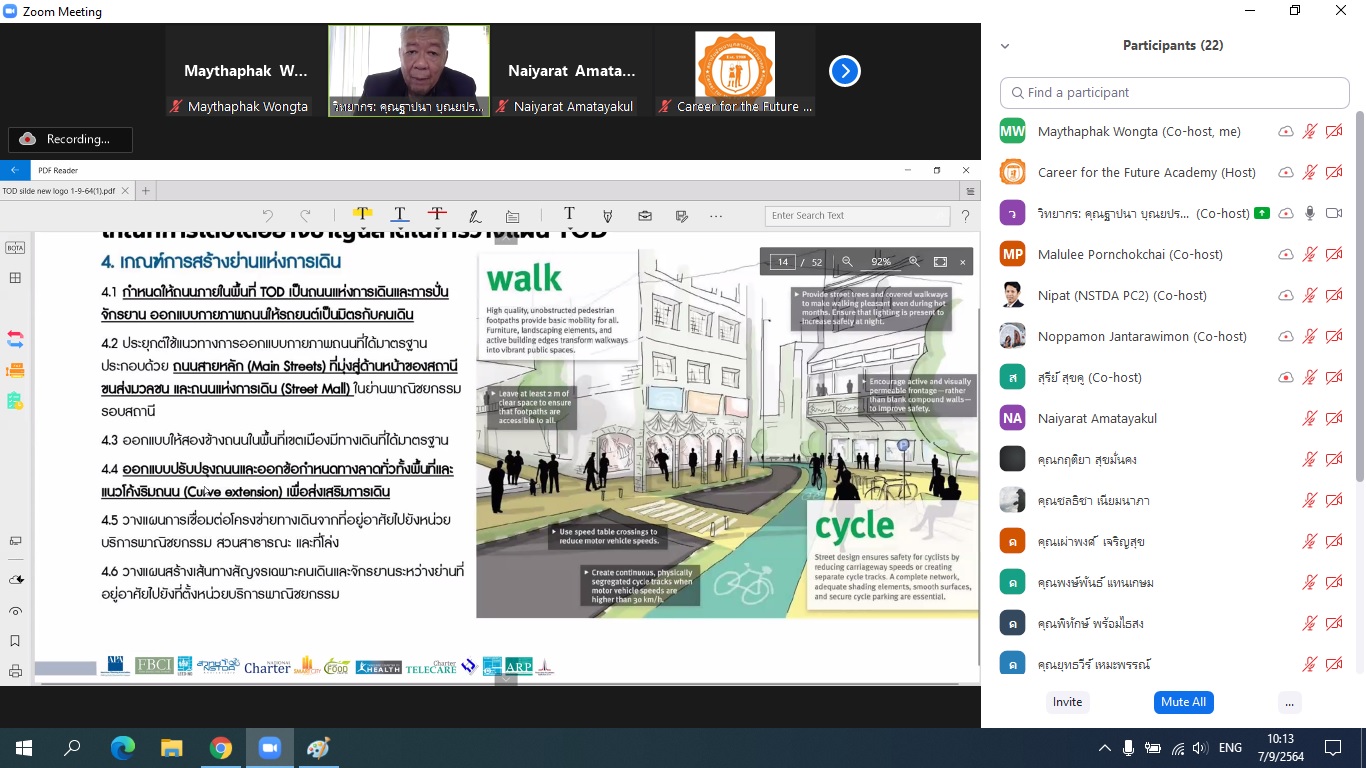Screen dimensions: 1366x768
Task: Select the strikethrough text annotation tool
Action: coord(437,215)
